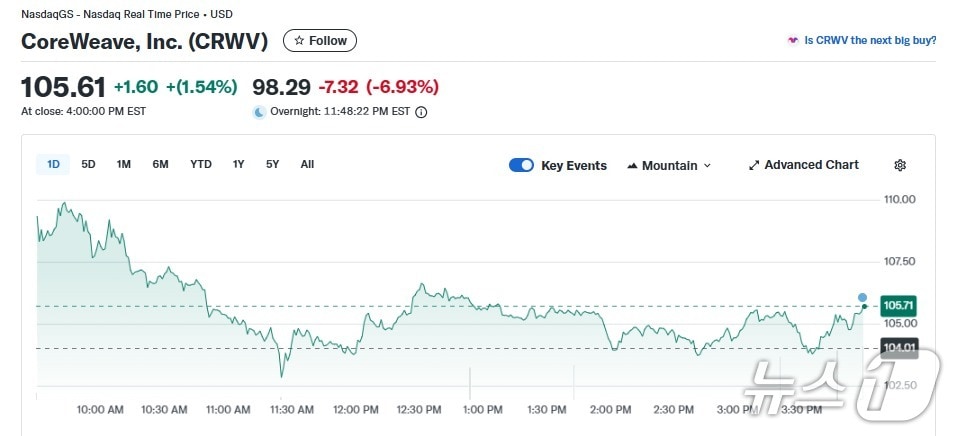Click the 105.71 current price label
The image size is (955, 436).
pos(900,305)
